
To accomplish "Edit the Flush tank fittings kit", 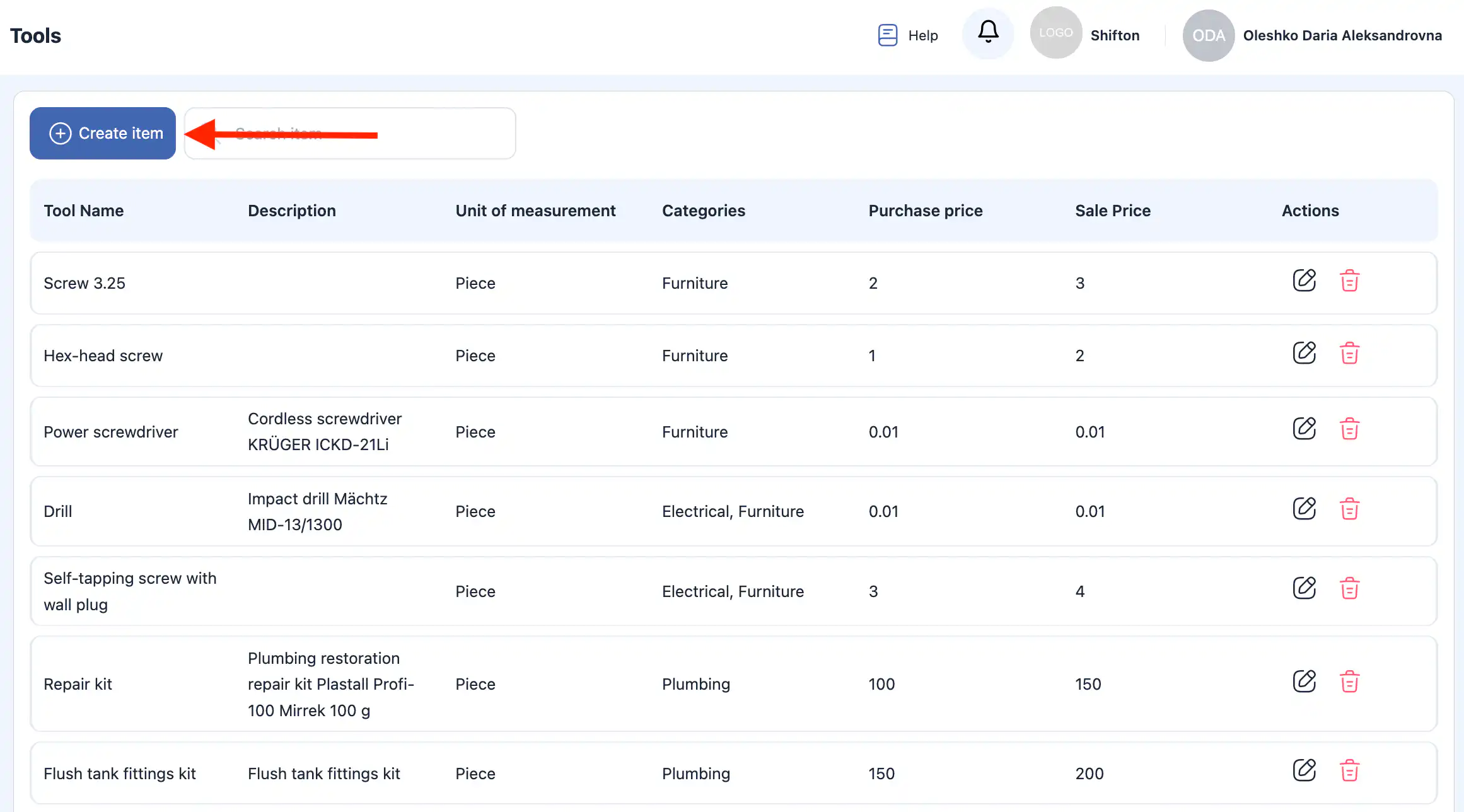I will click(1304, 770).
